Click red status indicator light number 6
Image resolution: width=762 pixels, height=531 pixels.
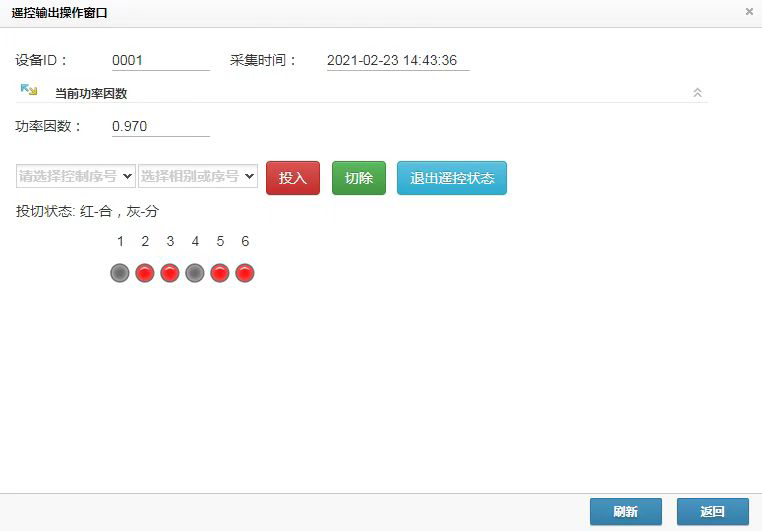(245, 273)
